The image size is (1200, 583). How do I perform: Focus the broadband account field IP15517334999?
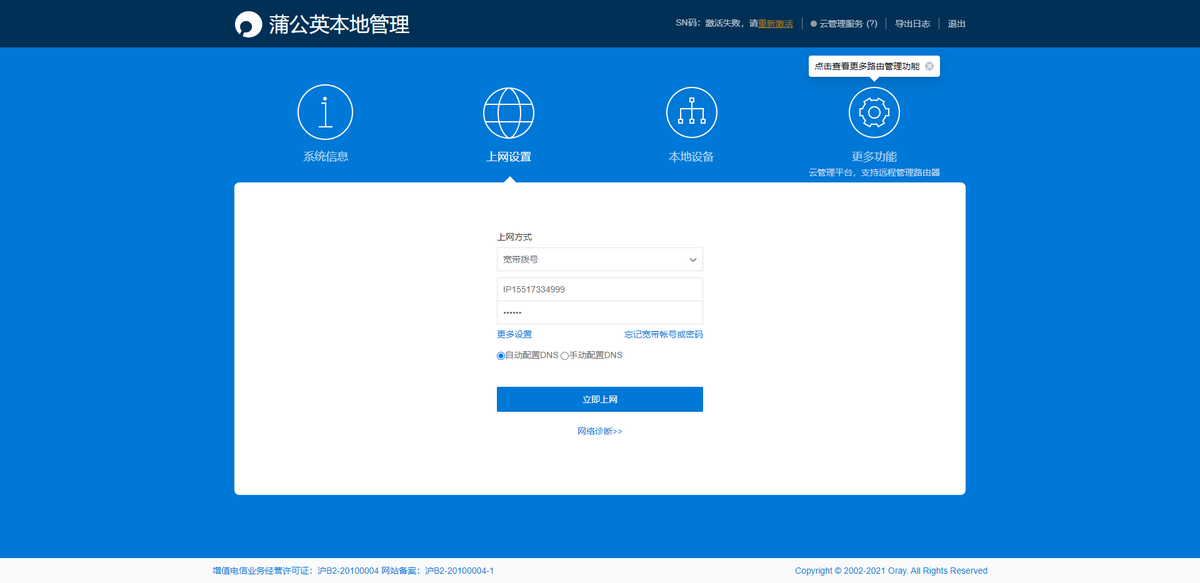click(600, 289)
